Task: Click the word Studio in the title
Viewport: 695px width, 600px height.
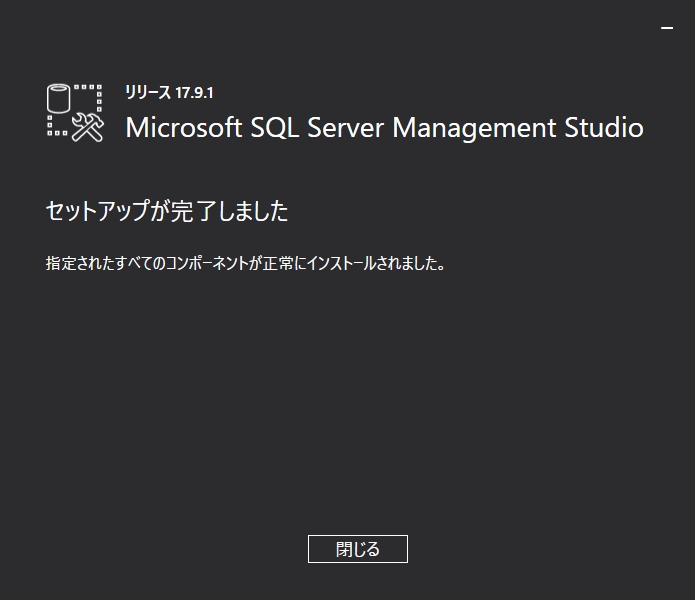Action: click(604, 128)
